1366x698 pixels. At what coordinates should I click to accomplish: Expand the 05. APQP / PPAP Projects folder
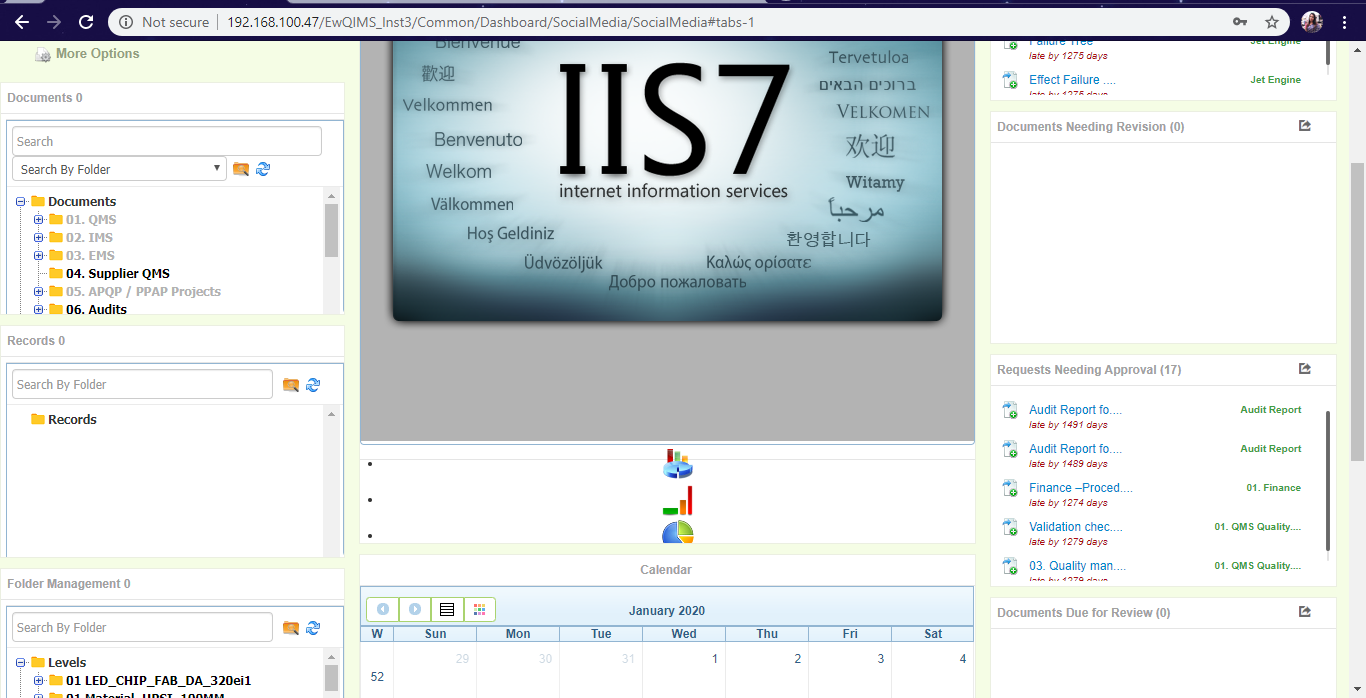click(x=38, y=291)
